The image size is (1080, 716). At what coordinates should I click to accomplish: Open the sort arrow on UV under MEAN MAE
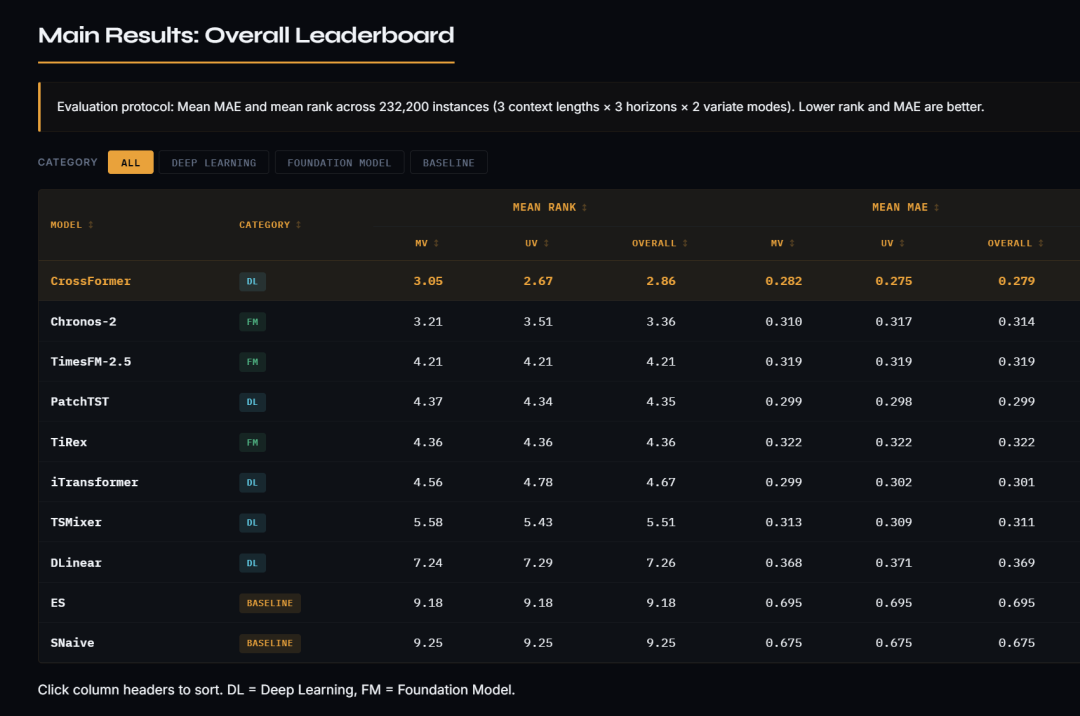[903, 243]
